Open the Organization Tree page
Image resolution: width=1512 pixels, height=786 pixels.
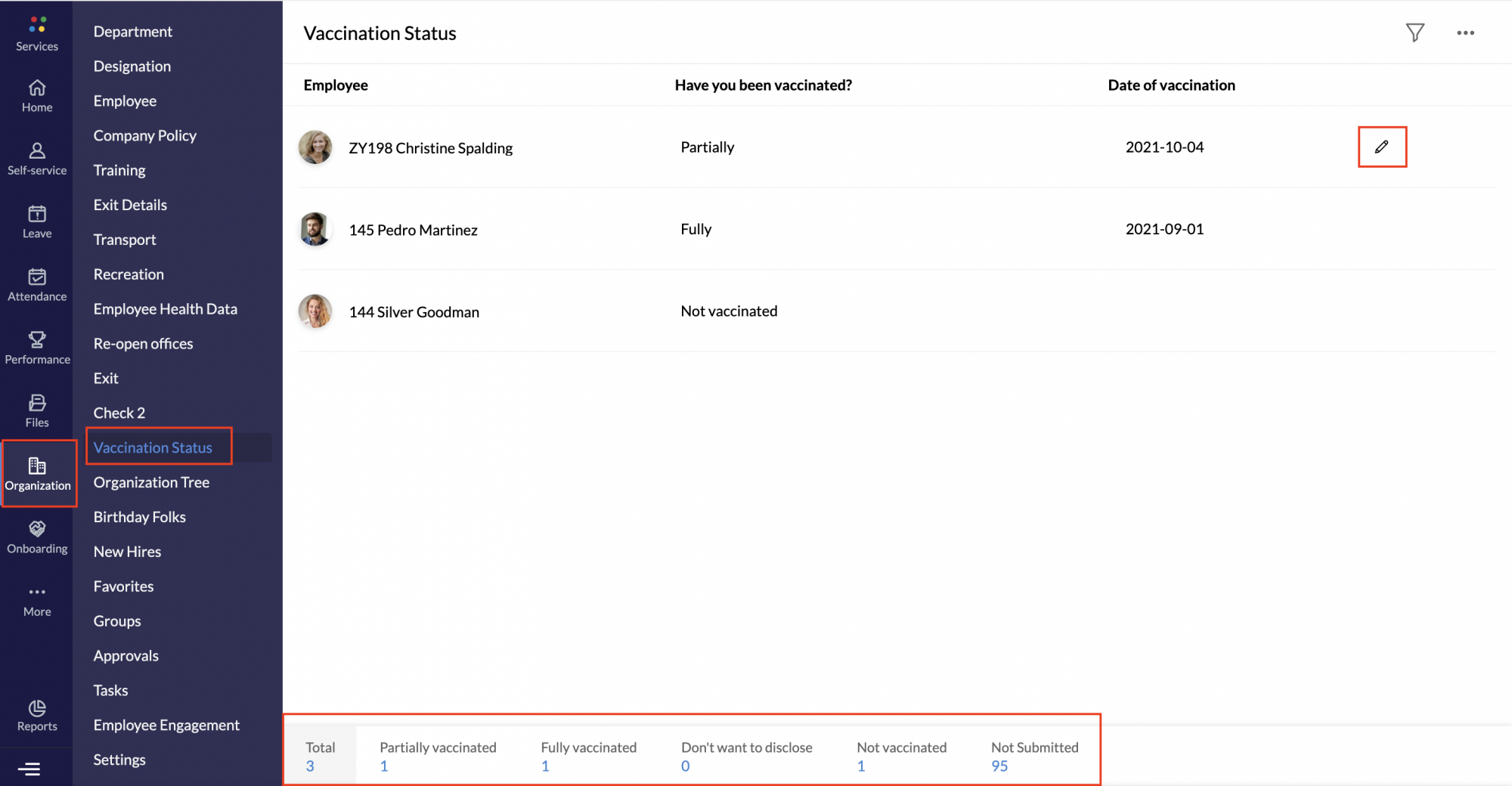click(151, 481)
